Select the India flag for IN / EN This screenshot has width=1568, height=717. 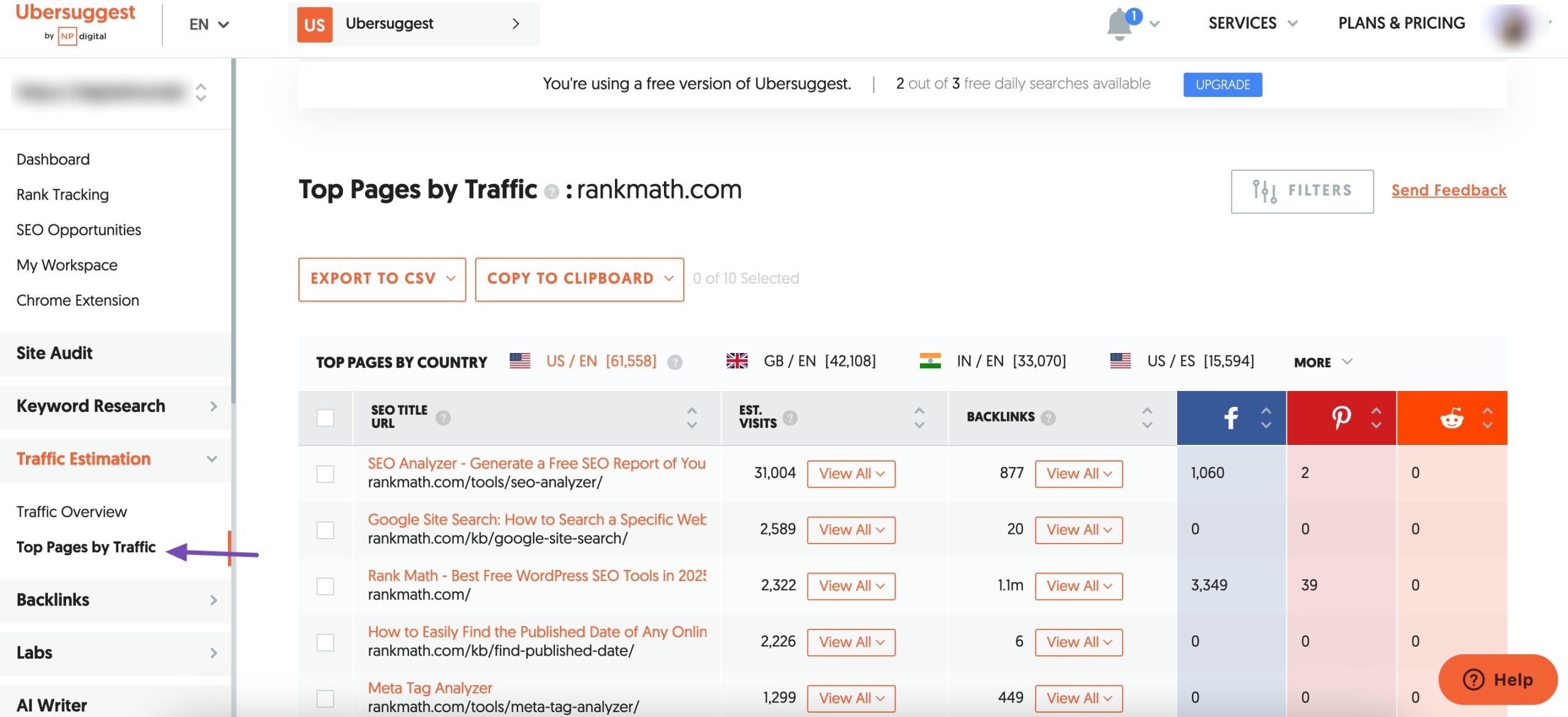click(930, 361)
